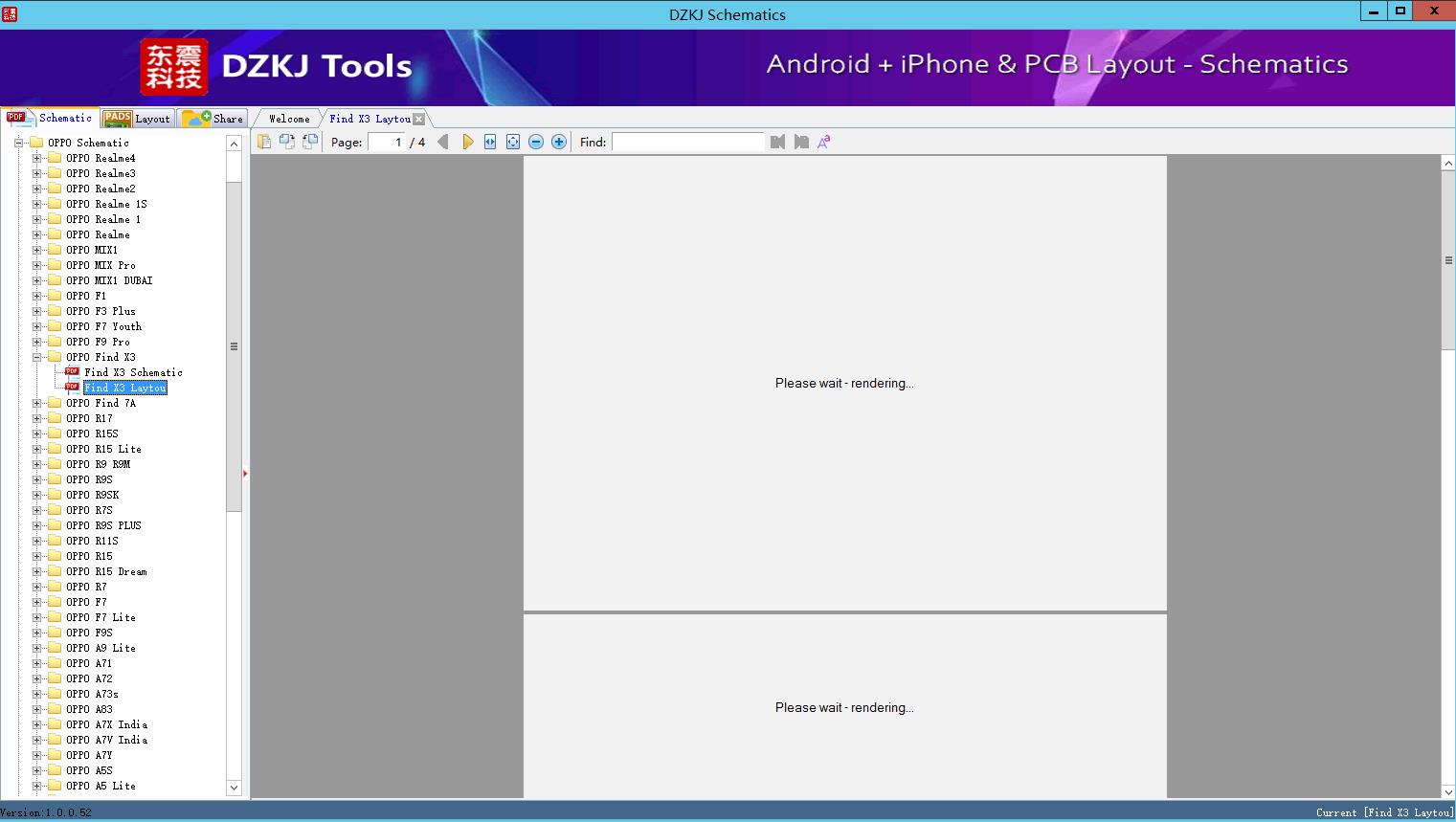The width and height of the screenshot is (1456, 822).
Task: Expand the OPPO Find 7A folder
Action: click(x=37, y=403)
